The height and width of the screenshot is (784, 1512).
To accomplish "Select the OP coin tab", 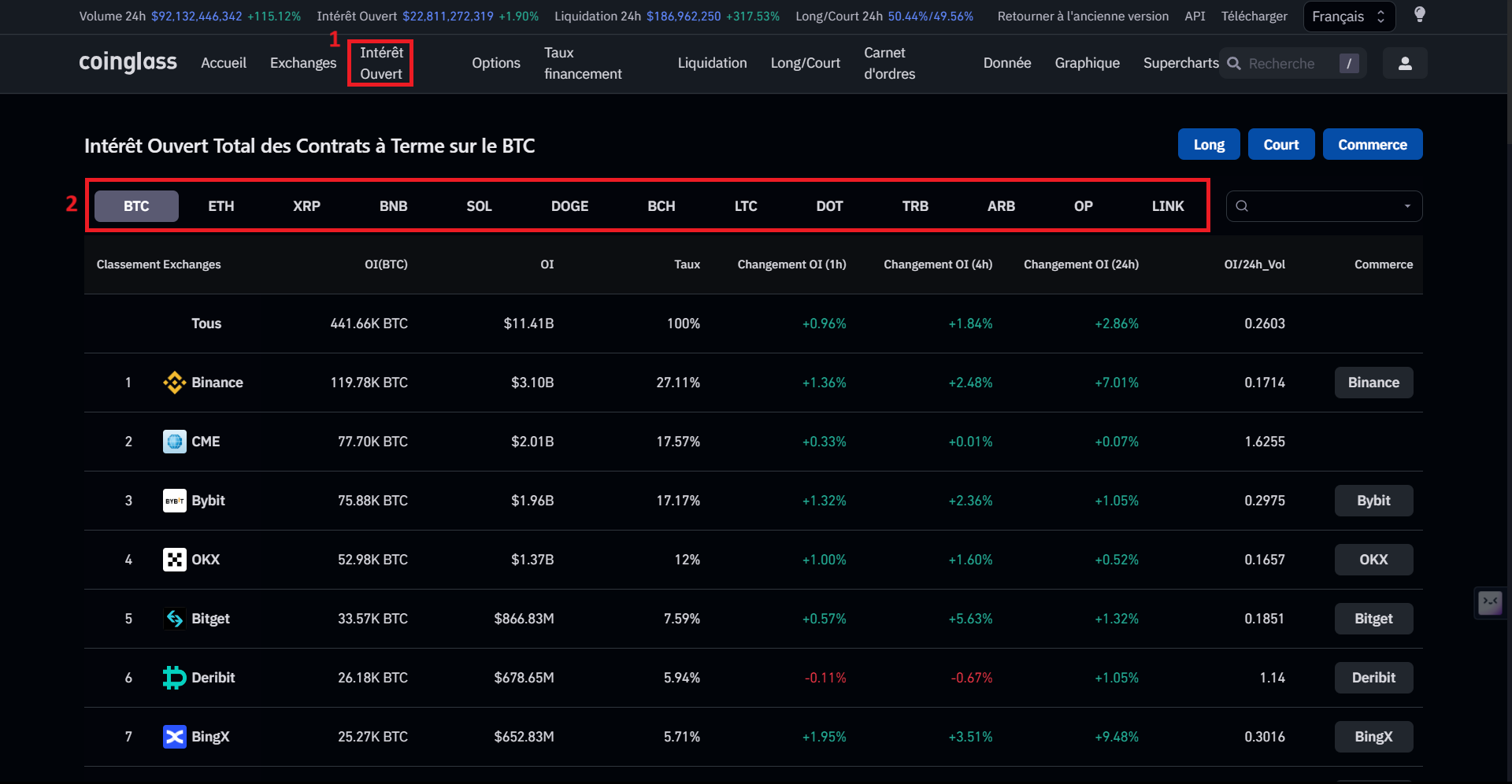I will pos(1084,206).
